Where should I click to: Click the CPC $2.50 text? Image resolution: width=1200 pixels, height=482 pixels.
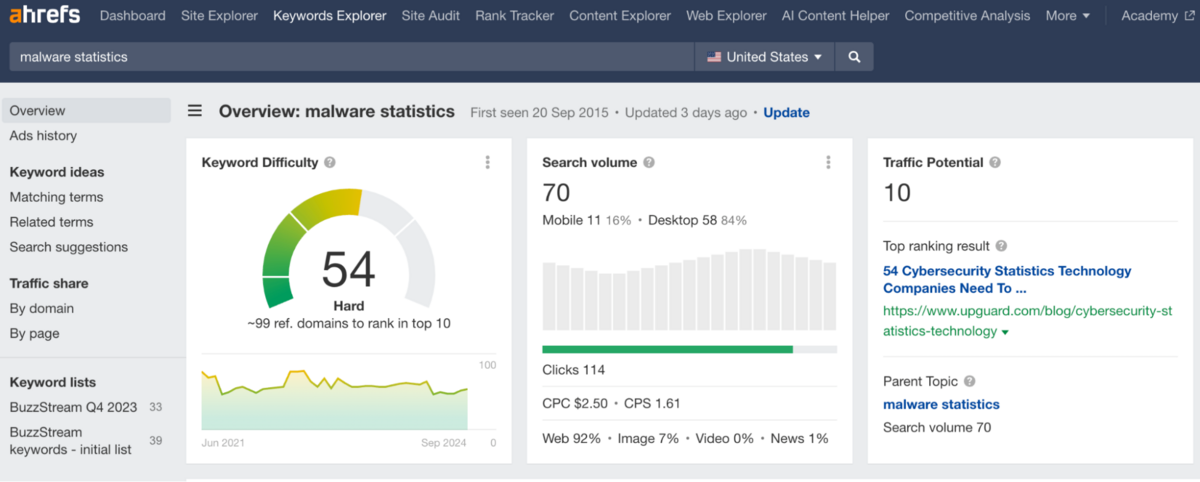[575, 404]
